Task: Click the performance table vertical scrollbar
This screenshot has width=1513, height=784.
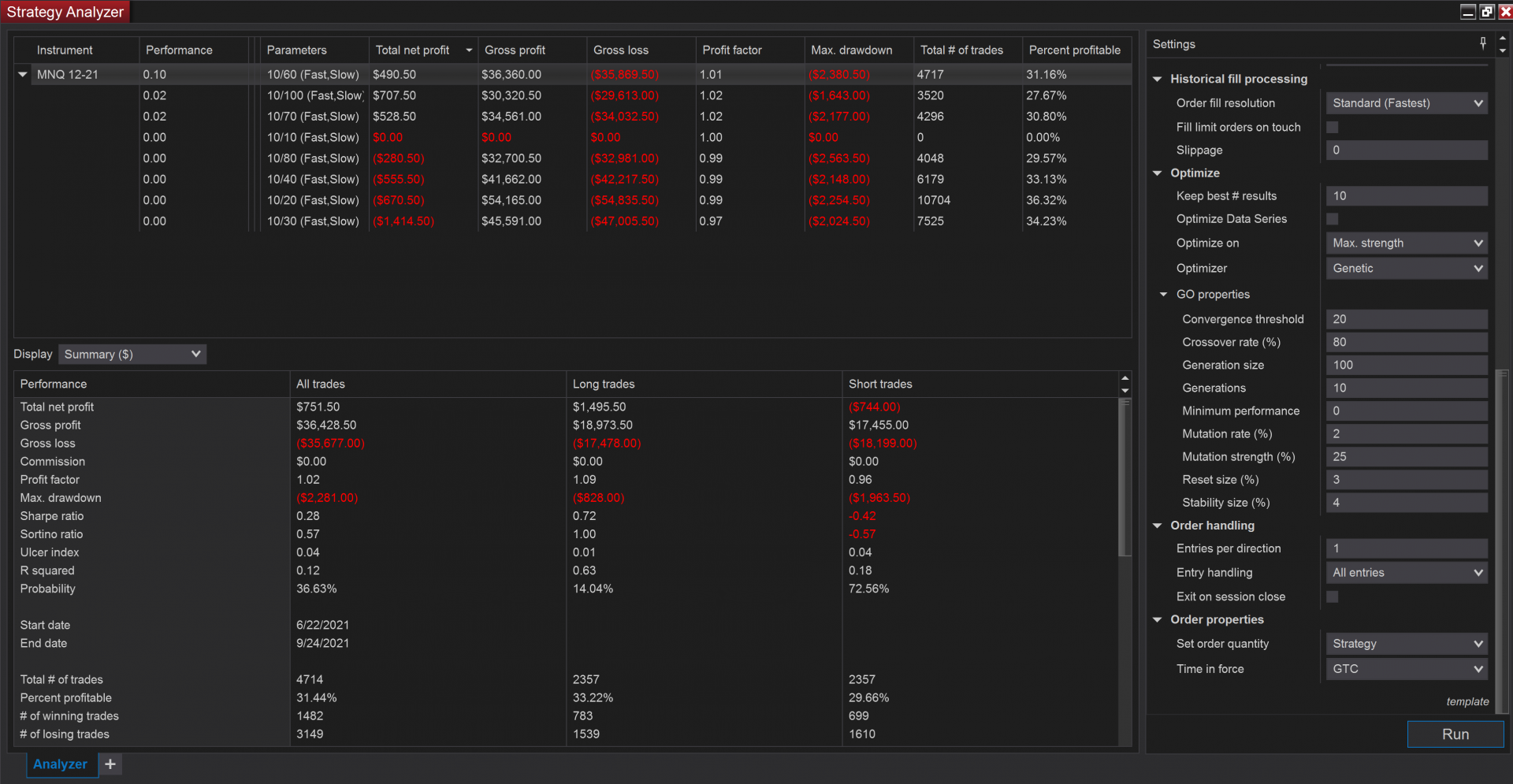Action: click(x=1125, y=477)
